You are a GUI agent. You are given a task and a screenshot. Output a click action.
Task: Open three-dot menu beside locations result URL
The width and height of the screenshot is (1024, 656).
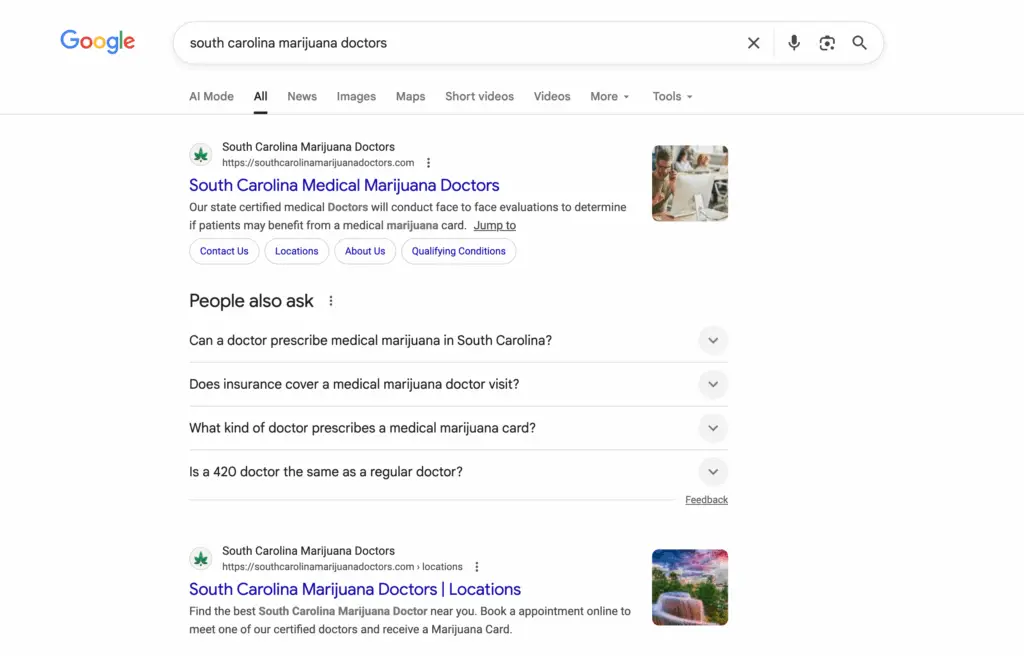(x=477, y=567)
